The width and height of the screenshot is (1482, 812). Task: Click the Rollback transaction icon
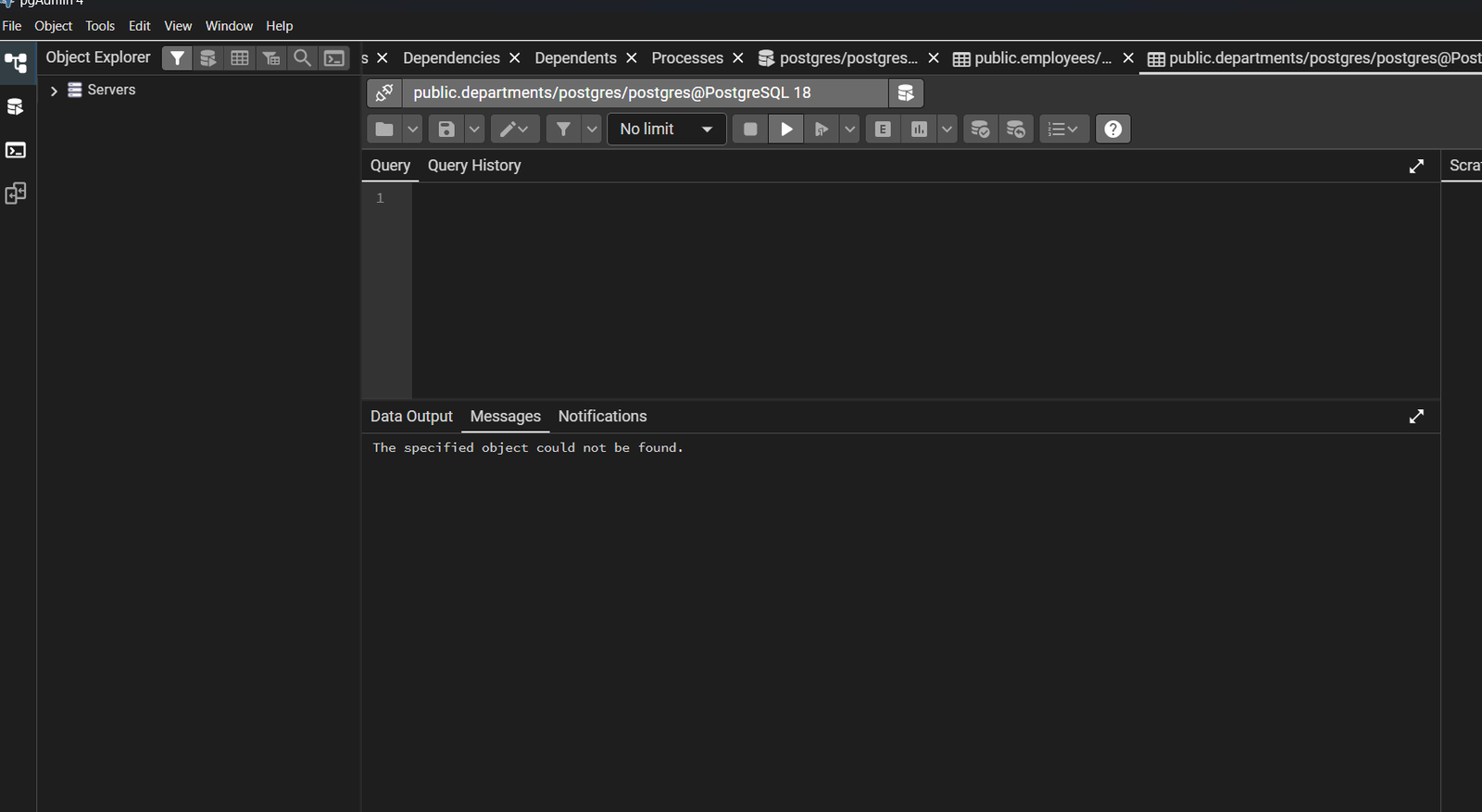1016,129
